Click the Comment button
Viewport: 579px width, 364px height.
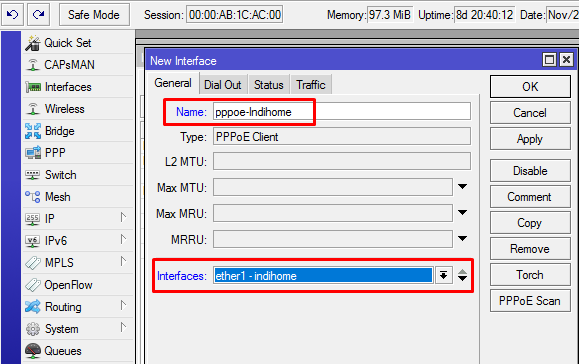[530, 197]
